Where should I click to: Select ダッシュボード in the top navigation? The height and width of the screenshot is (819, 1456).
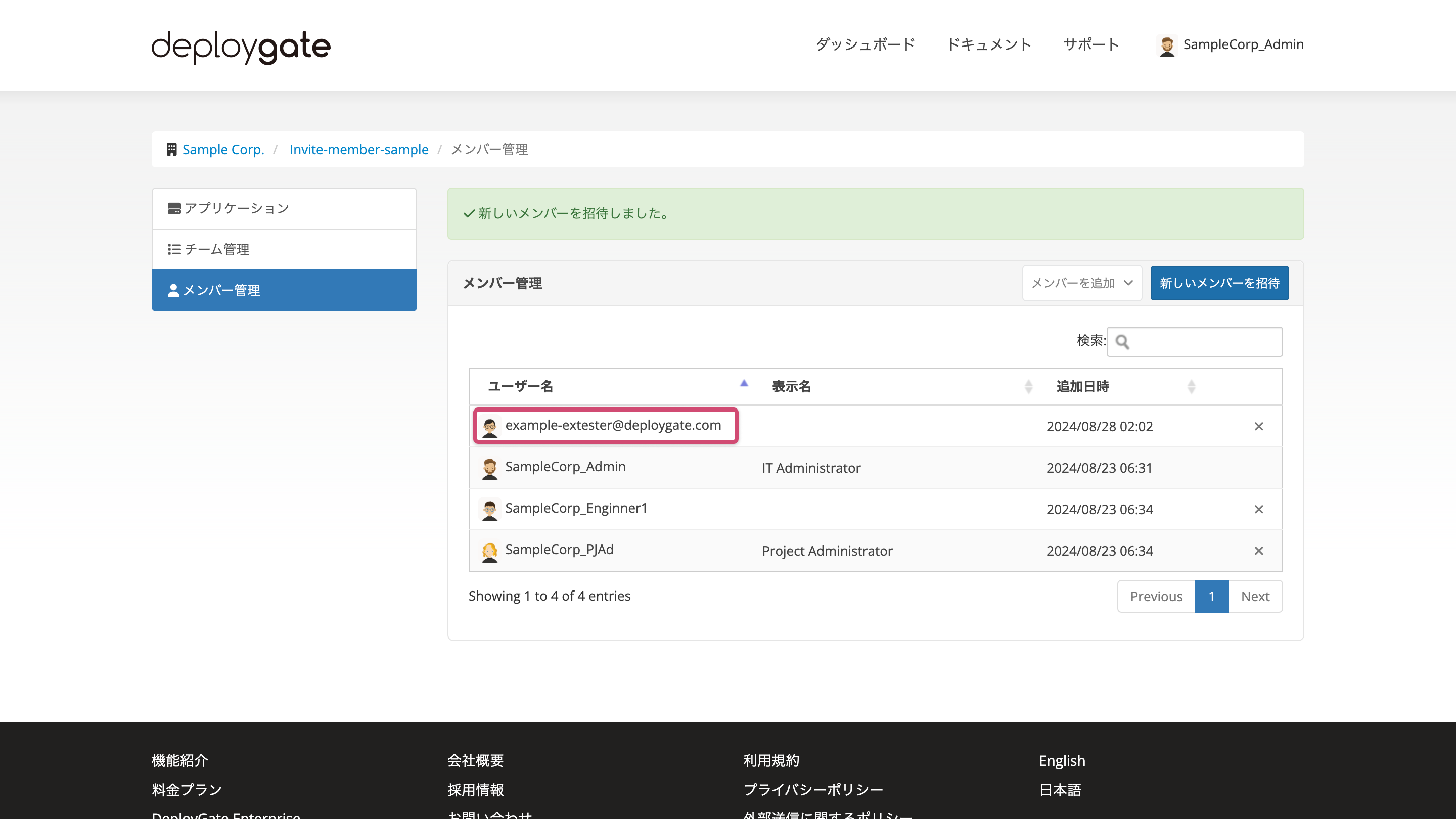click(865, 44)
